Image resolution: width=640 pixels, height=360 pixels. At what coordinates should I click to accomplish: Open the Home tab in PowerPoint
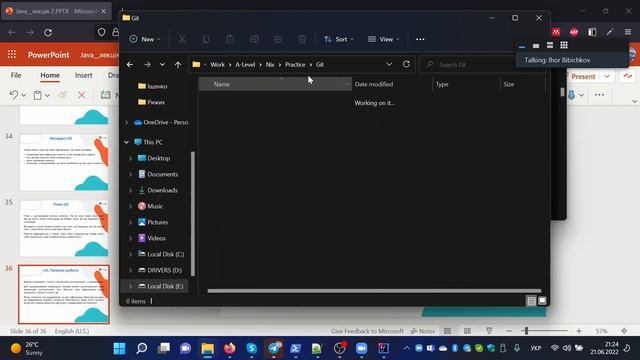coord(50,75)
